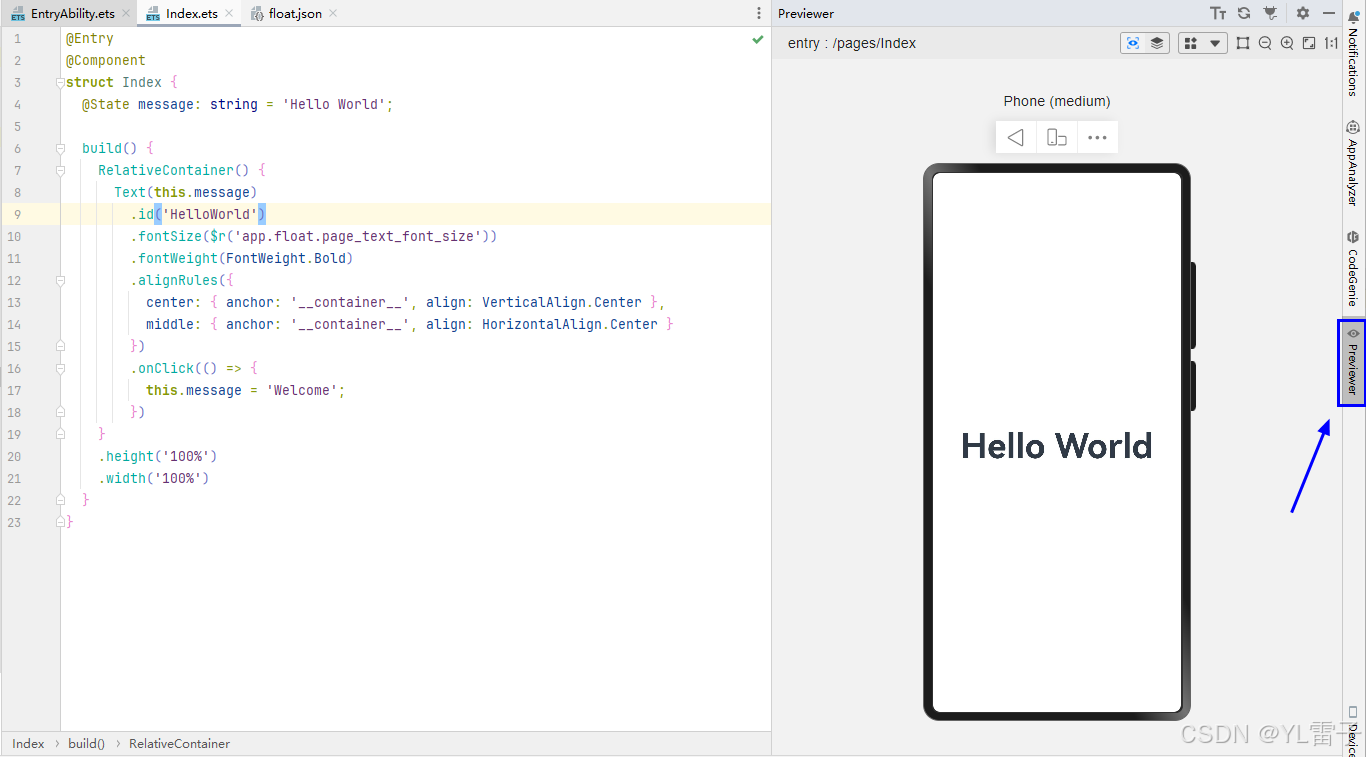Open the three-dot more options above the phone
Image resolution: width=1366 pixels, height=757 pixels.
(1097, 137)
